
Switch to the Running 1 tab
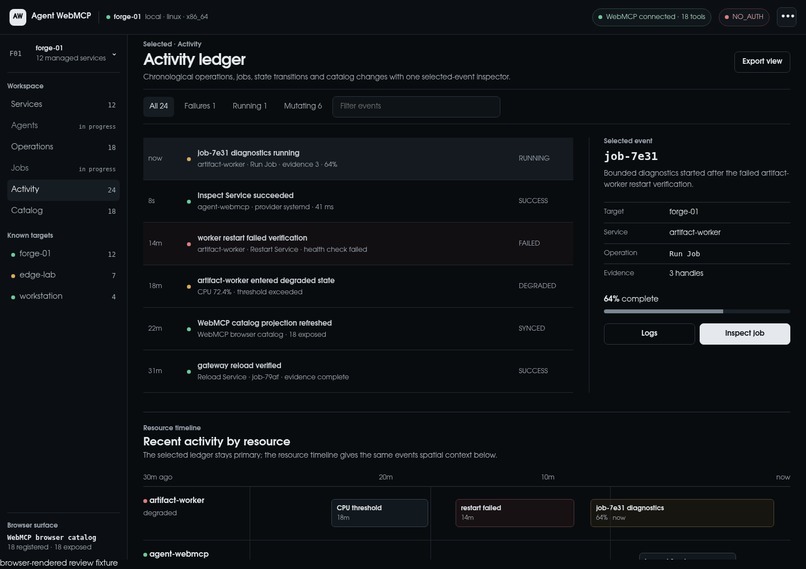click(249, 106)
